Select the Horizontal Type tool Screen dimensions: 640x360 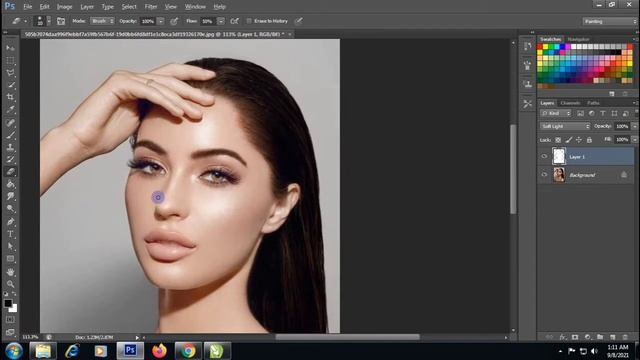coord(10,234)
